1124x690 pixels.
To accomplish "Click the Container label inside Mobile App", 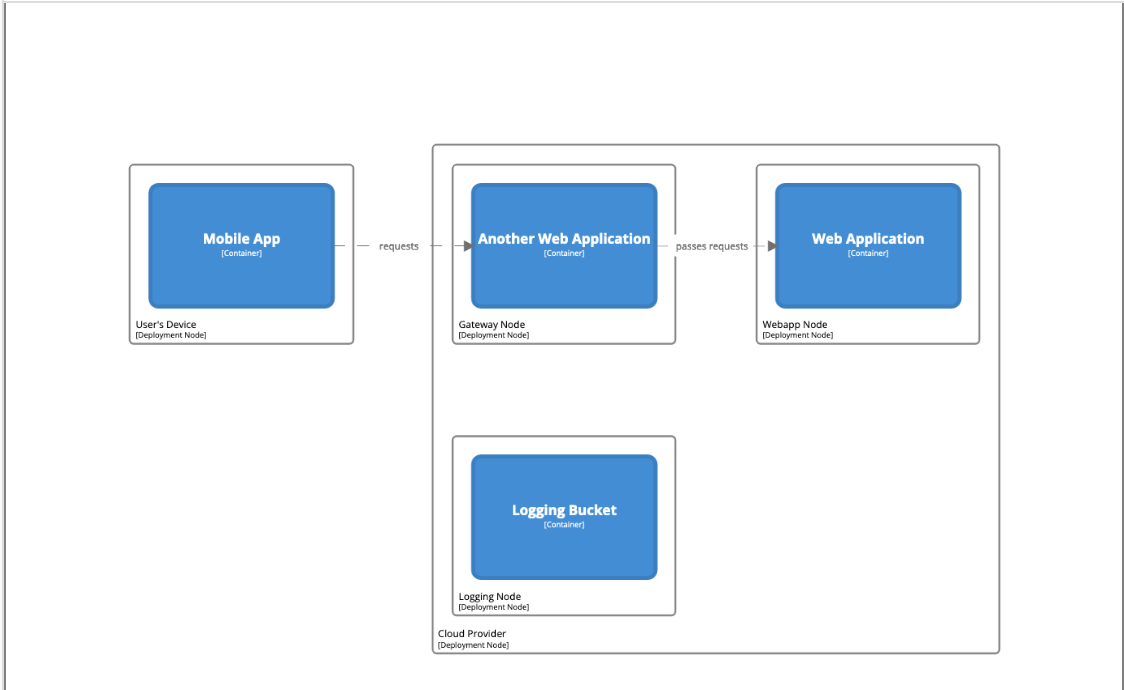I will [241, 254].
